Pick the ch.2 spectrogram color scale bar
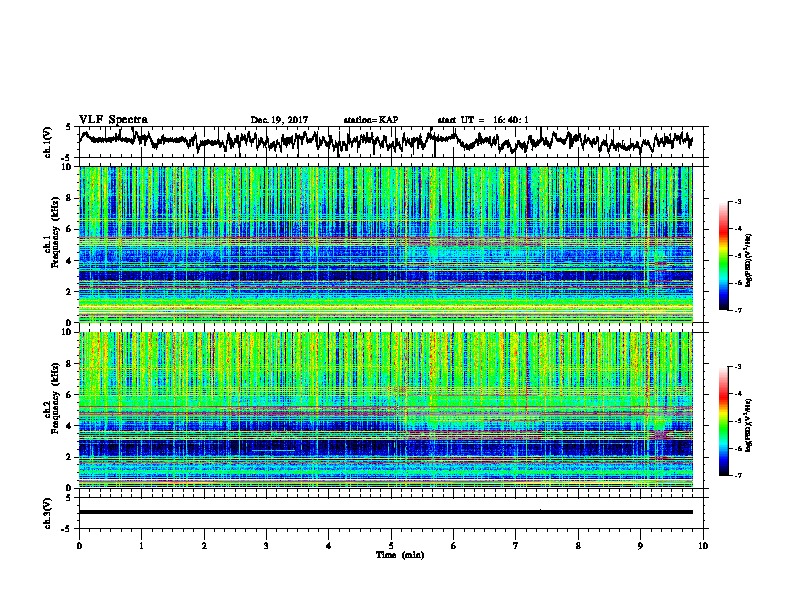The image size is (792, 612). pyautogui.click(x=724, y=421)
